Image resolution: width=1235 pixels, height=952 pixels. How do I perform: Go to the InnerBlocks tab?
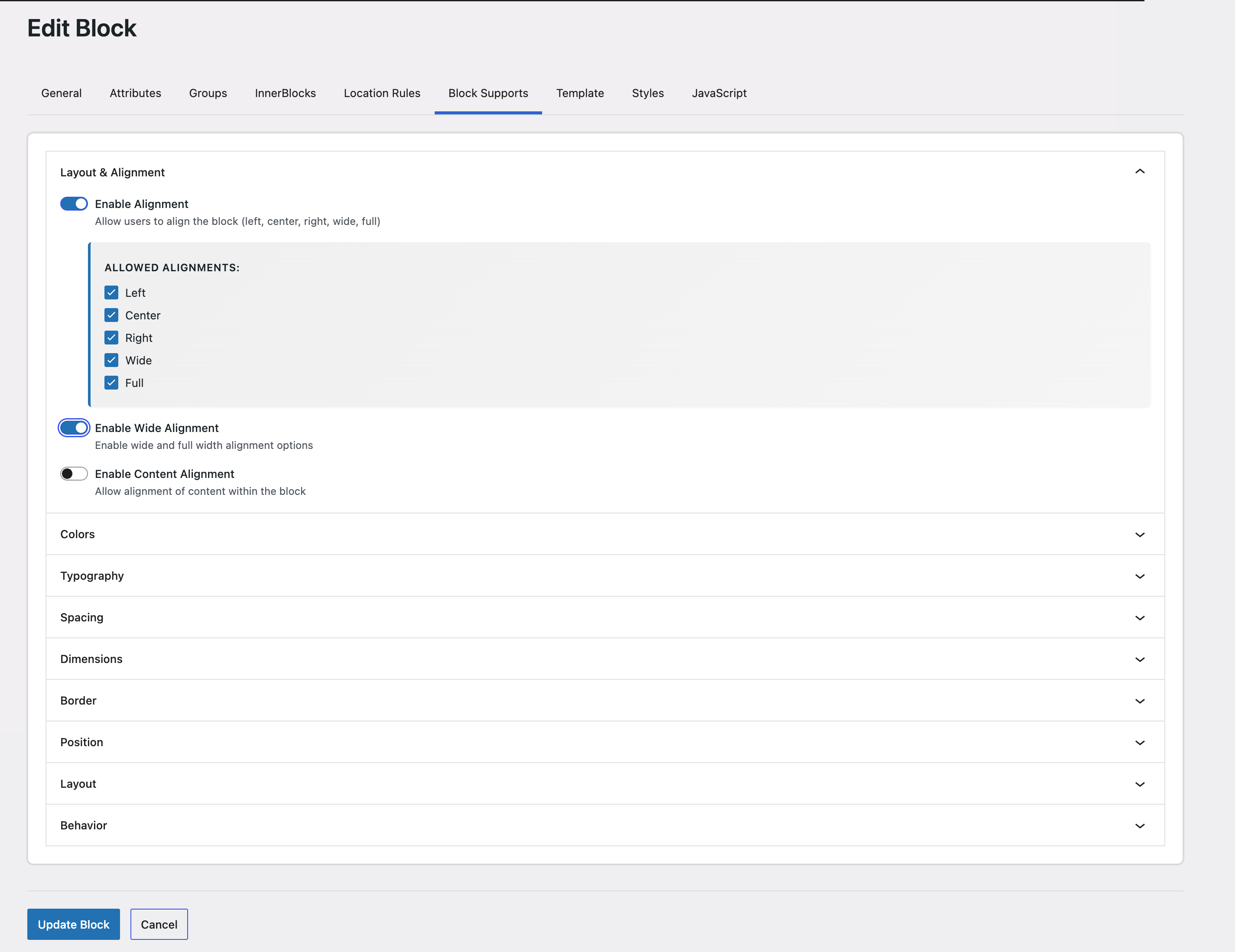pyautogui.click(x=285, y=93)
